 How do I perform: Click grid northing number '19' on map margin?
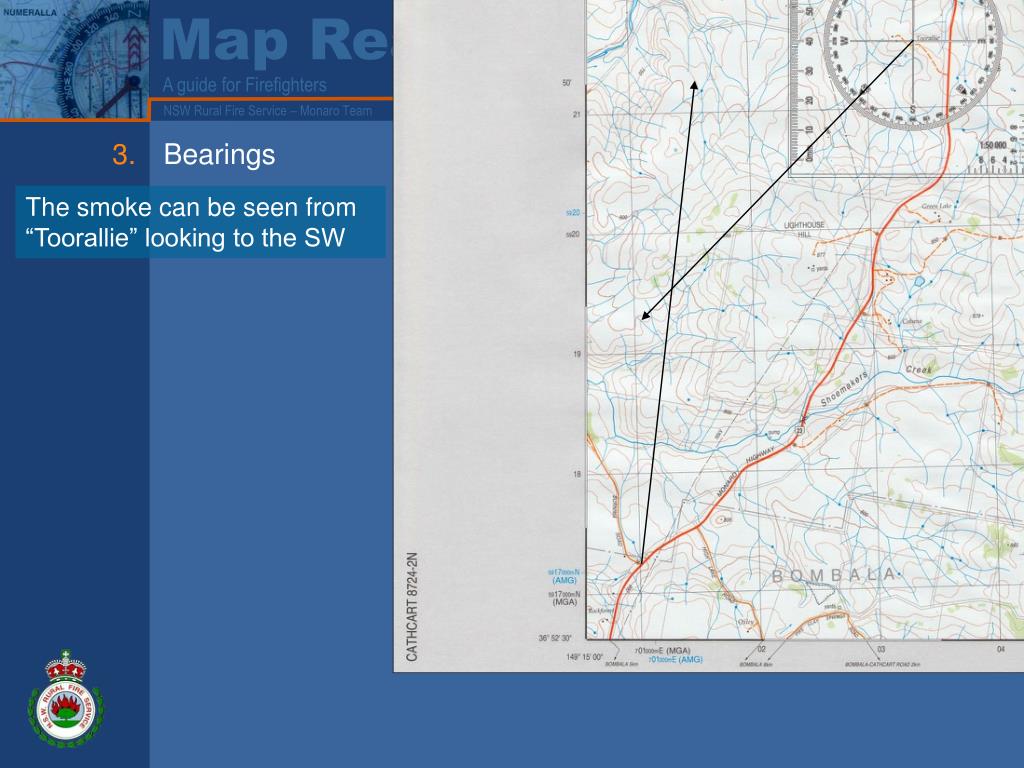pyautogui.click(x=577, y=354)
